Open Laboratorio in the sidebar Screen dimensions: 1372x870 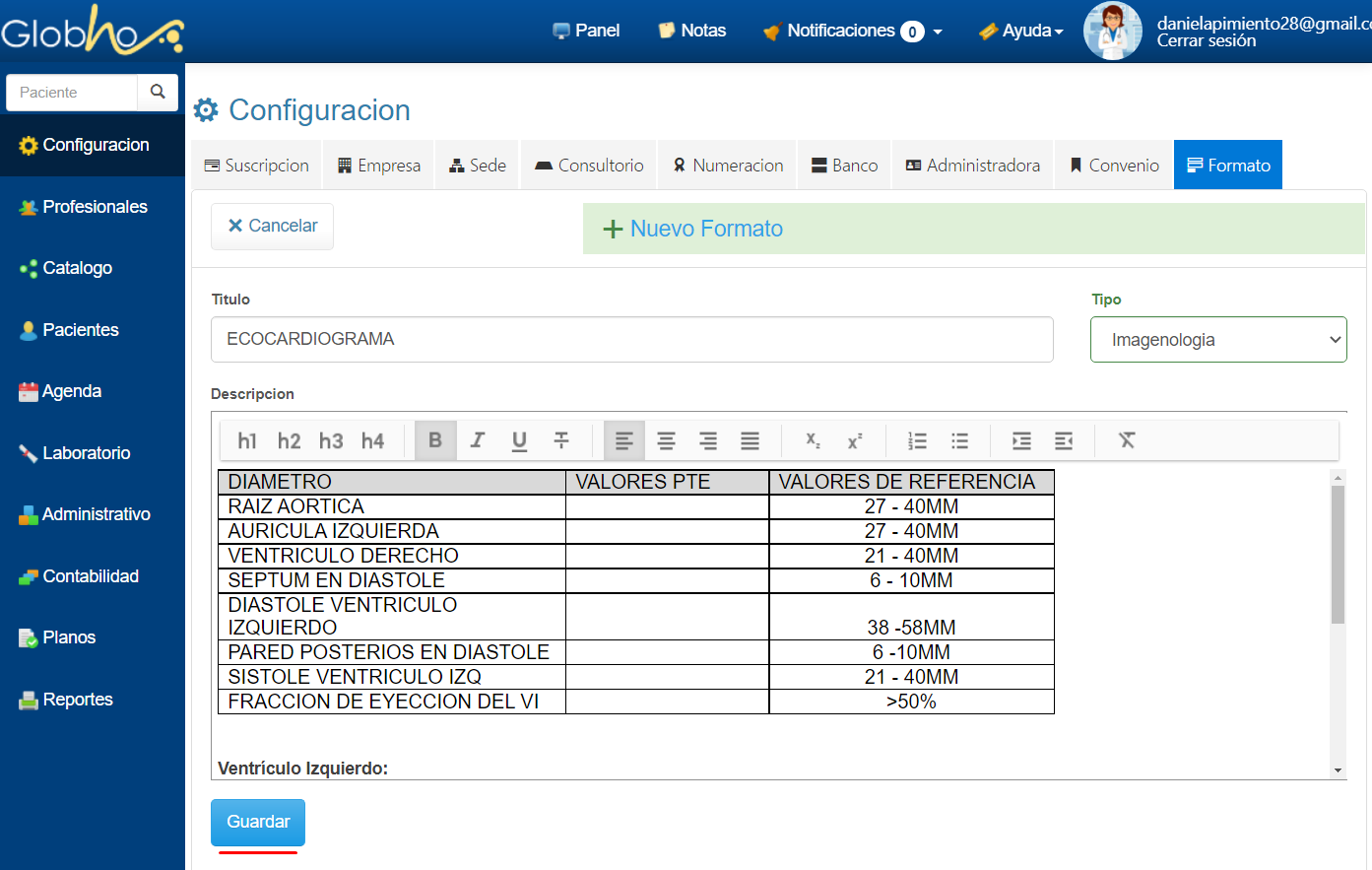pos(87,453)
